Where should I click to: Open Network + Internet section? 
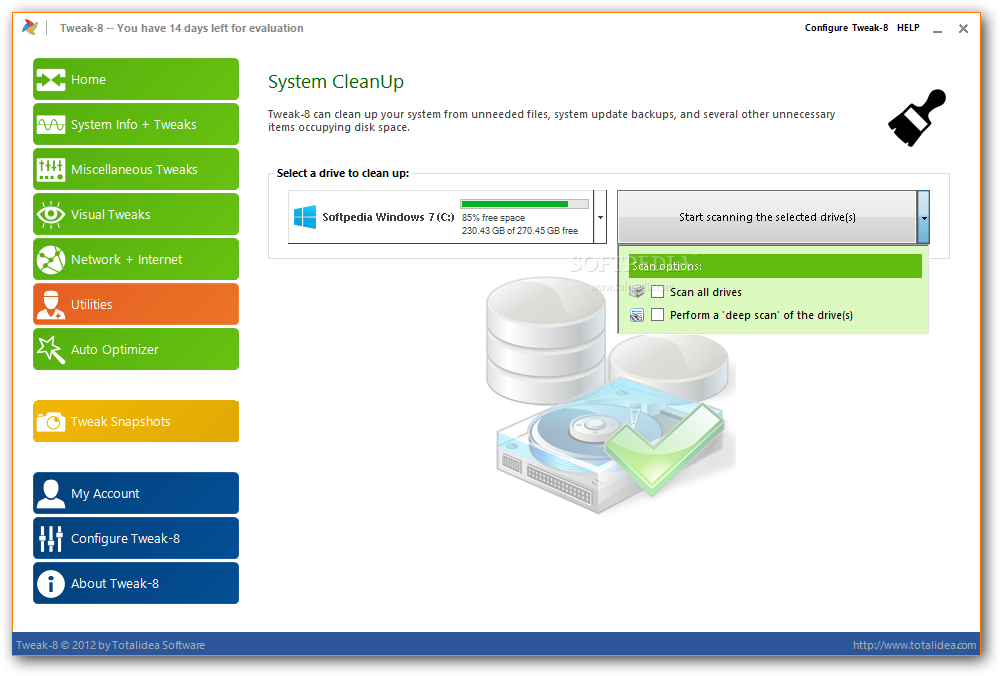[136, 259]
